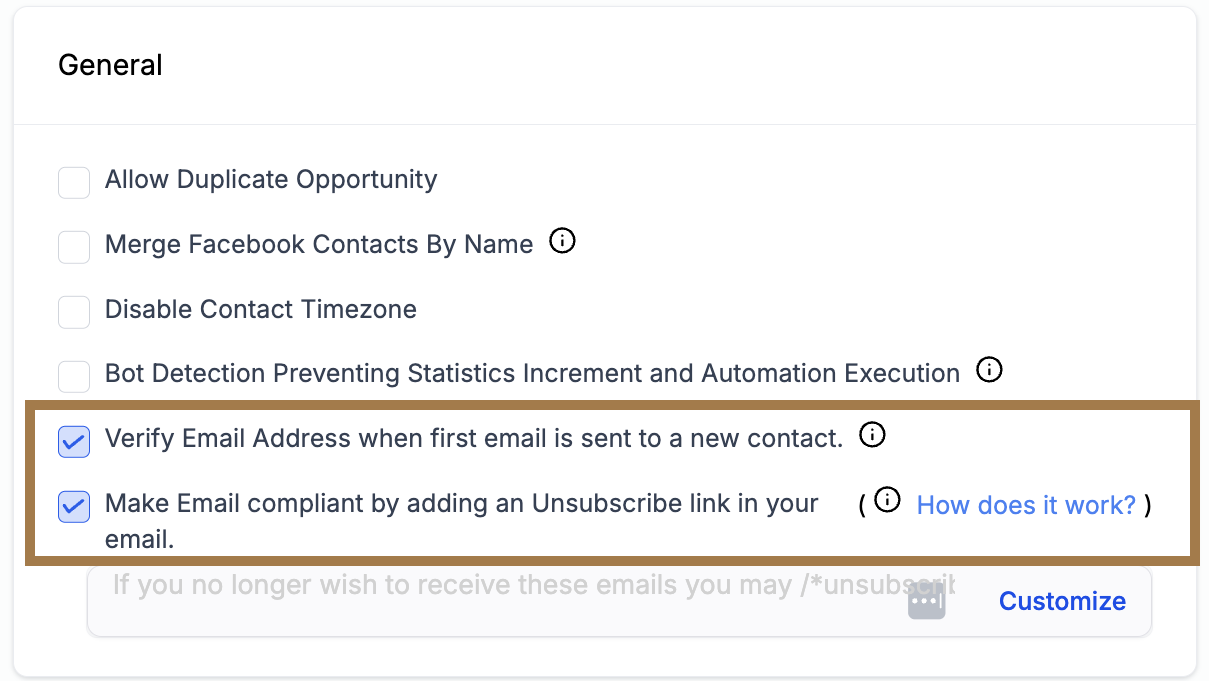This screenshot has width=1209, height=681.
Task: Open info tooltip for Verify Email Address
Action: pos(872,436)
